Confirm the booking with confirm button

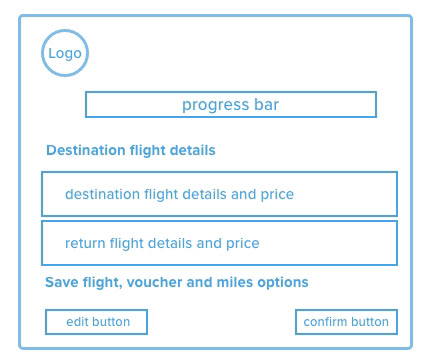coord(346,322)
